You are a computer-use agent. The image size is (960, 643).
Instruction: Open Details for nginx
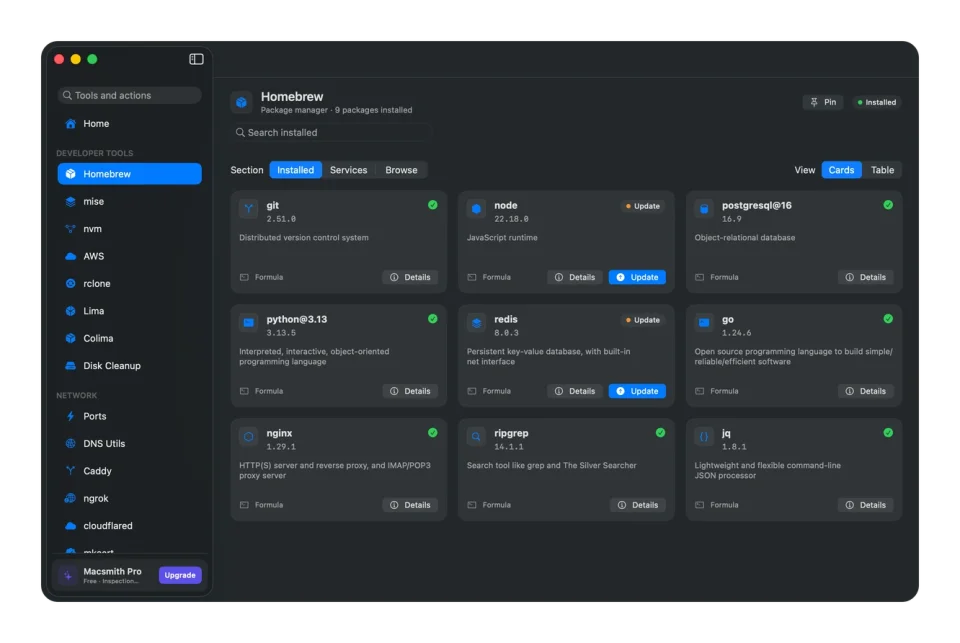[x=410, y=505]
